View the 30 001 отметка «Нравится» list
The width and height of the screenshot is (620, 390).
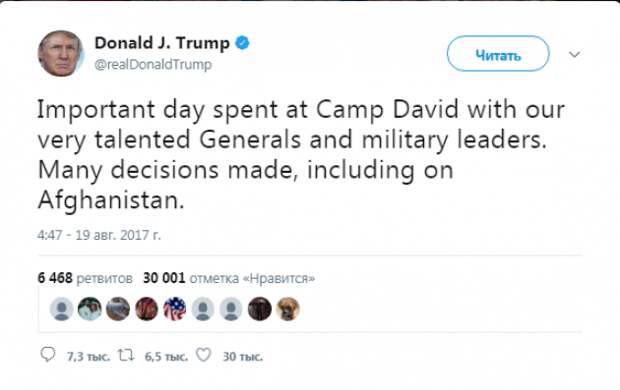pos(229,278)
